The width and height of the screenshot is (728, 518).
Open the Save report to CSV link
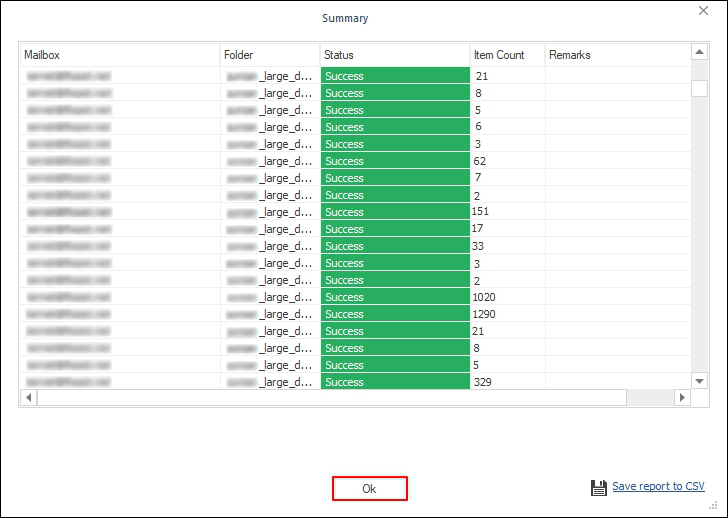[x=658, y=487]
